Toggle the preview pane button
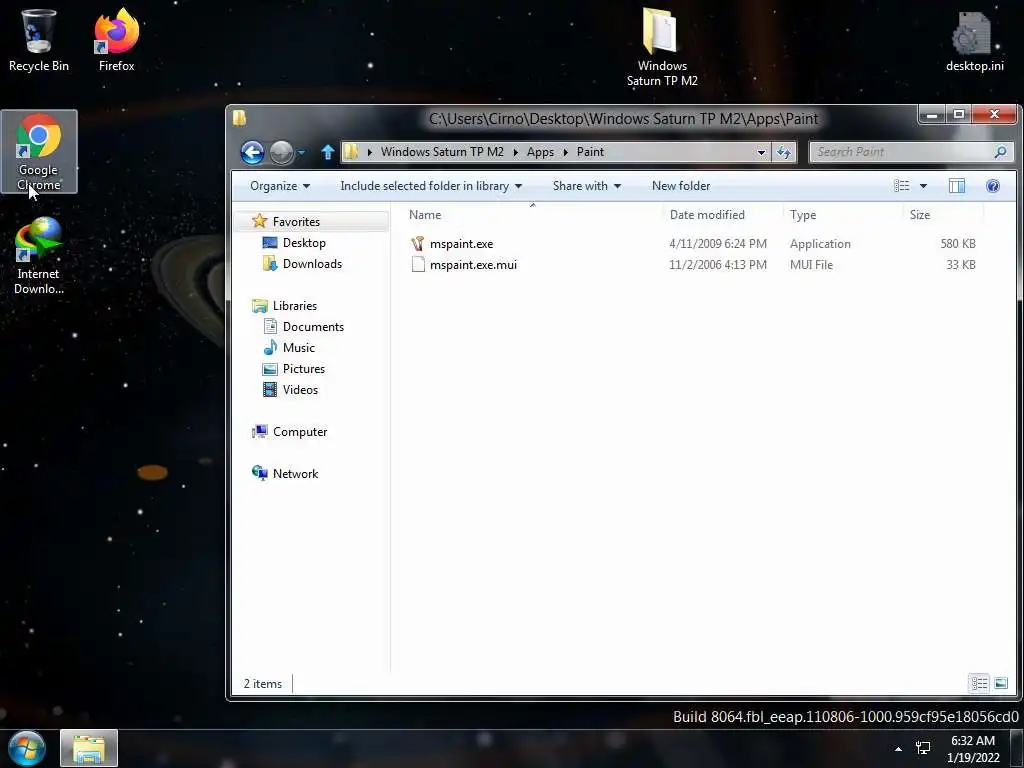Screen dimensions: 1024x768 [x=957, y=186]
